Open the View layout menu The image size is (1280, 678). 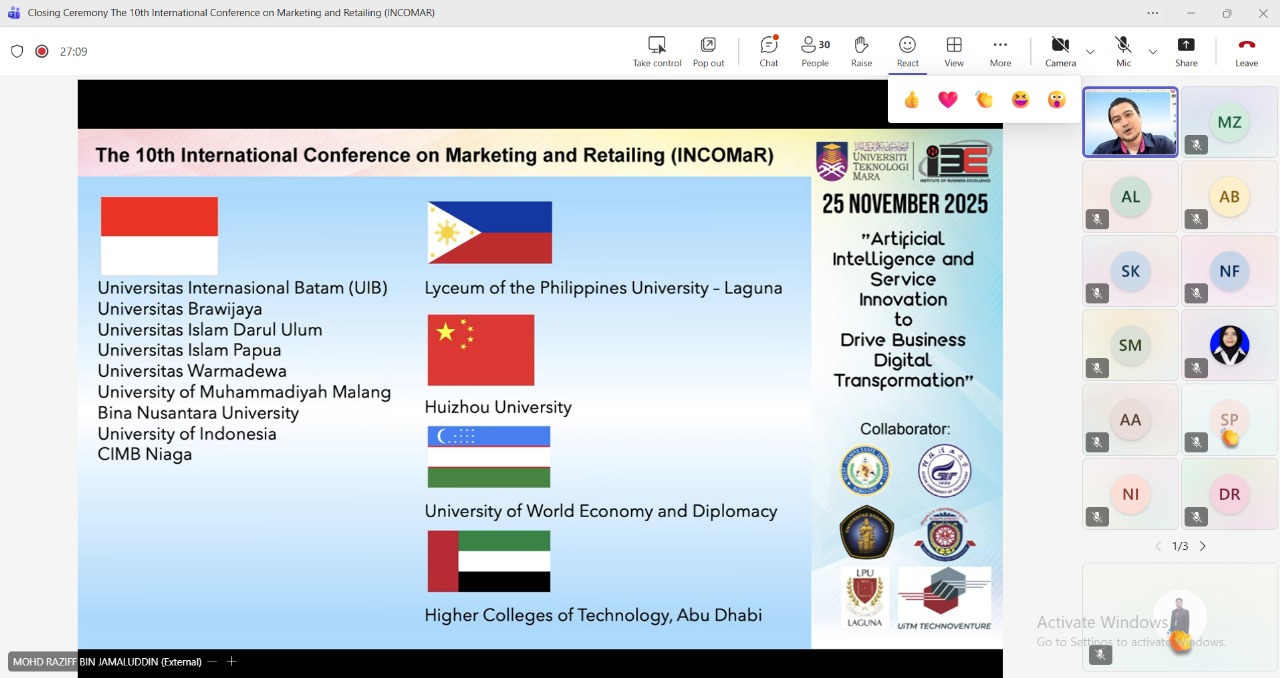pos(954,51)
